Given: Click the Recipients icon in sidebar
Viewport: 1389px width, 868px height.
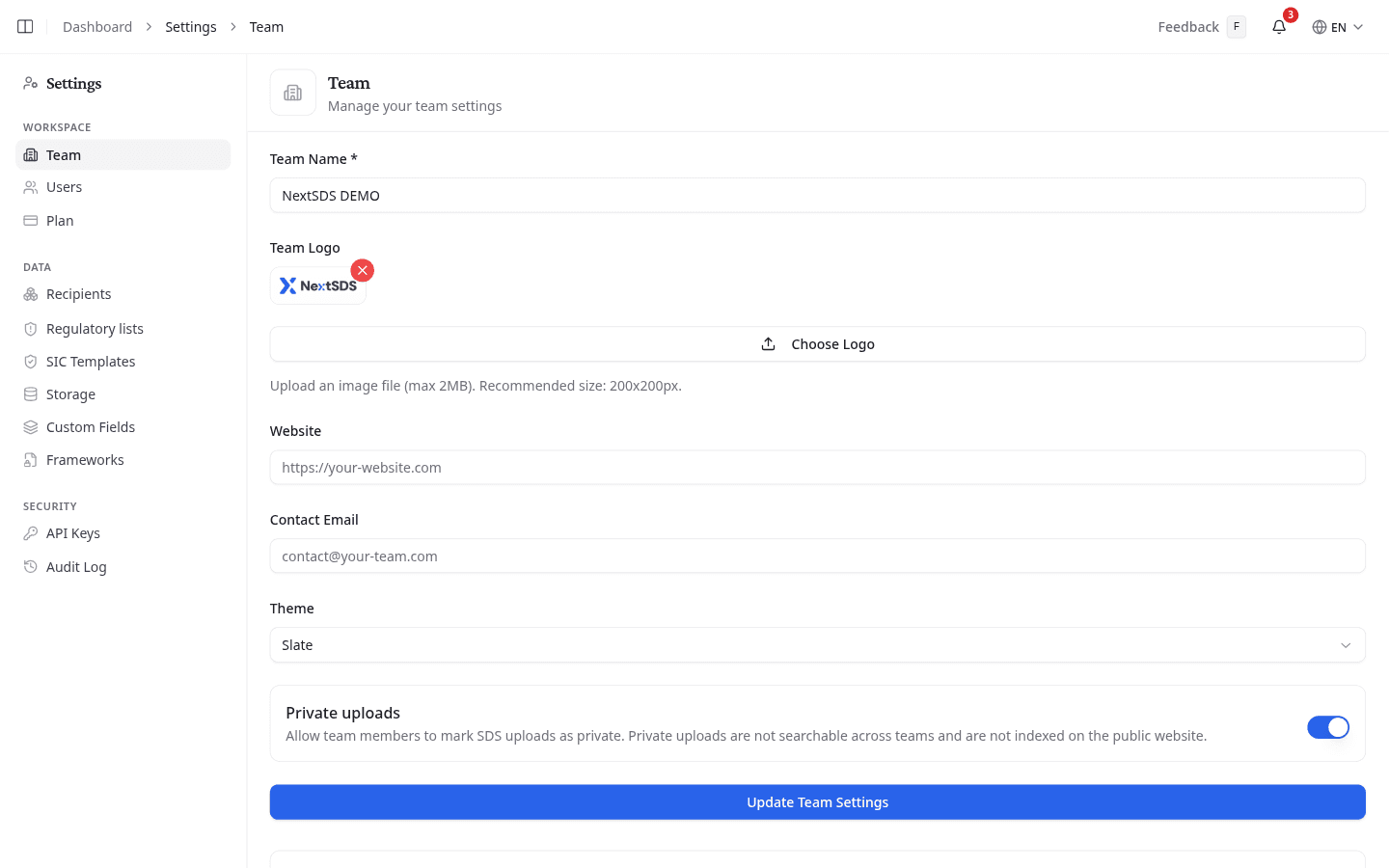Looking at the screenshot, I should point(31,294).
